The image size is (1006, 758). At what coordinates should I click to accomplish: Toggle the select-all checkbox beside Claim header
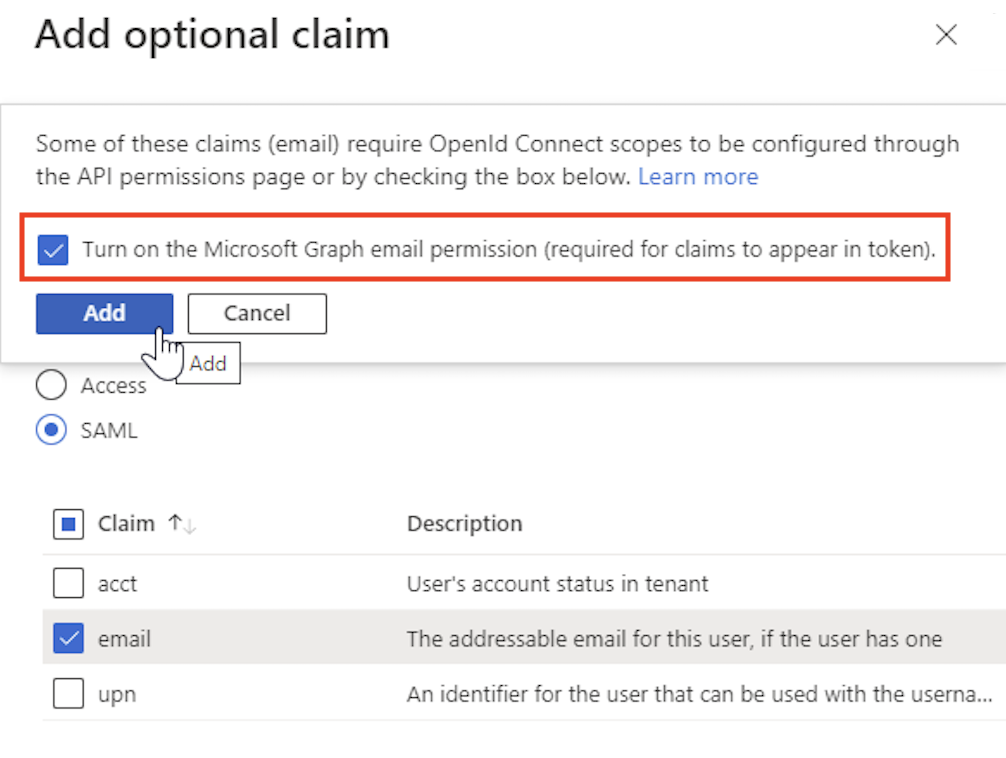click(68, 524)
